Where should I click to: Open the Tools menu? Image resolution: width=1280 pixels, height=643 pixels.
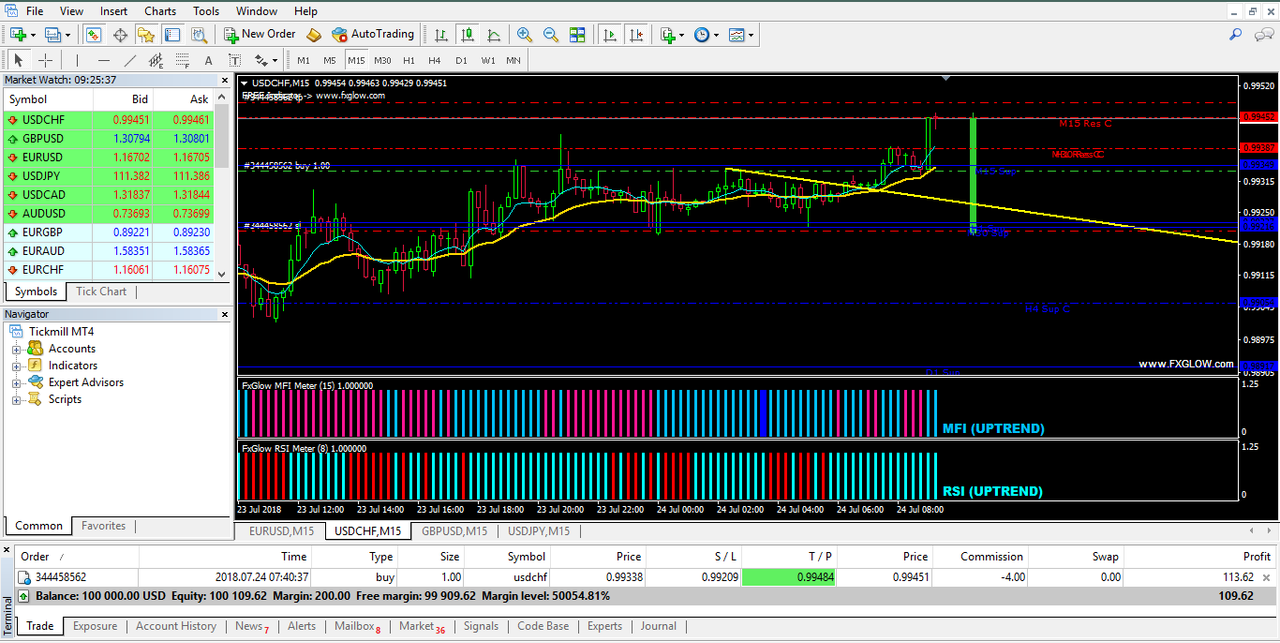click(206, 11)
